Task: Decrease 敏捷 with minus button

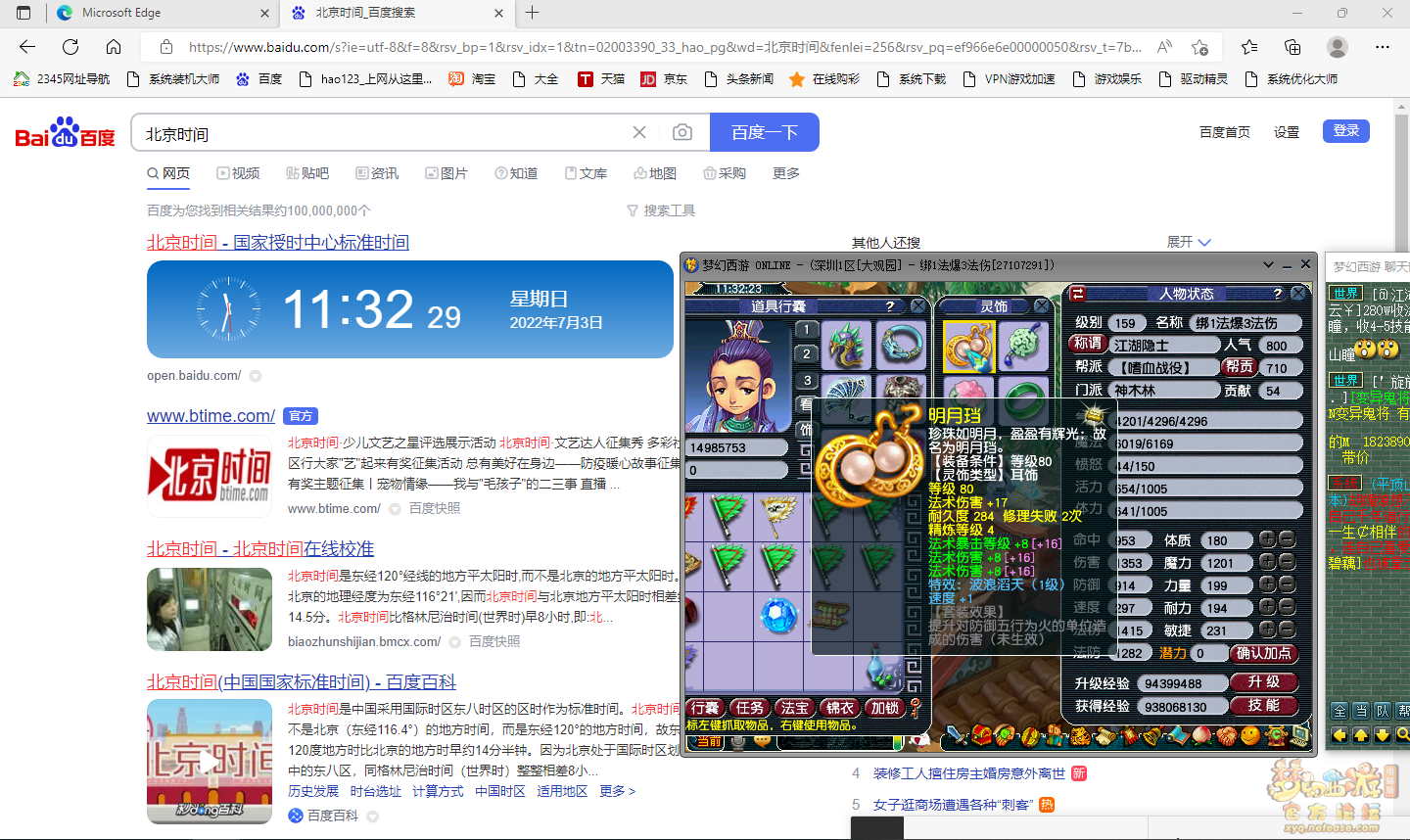Action: [1287, 630]
